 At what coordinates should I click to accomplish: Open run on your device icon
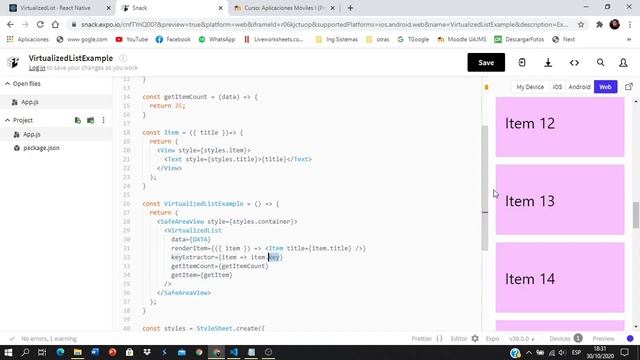[522, 62]
